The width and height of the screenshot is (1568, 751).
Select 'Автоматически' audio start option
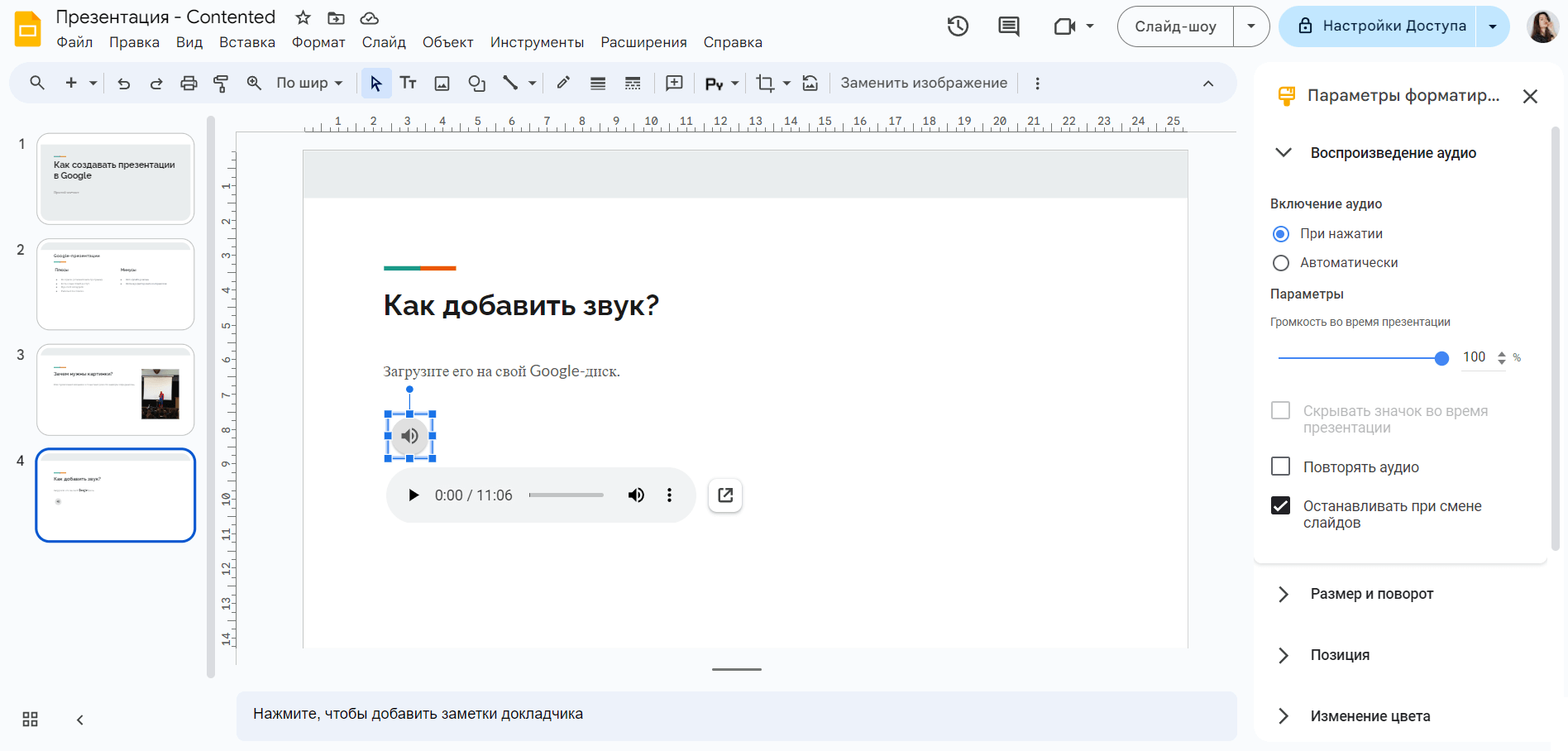1281,263
